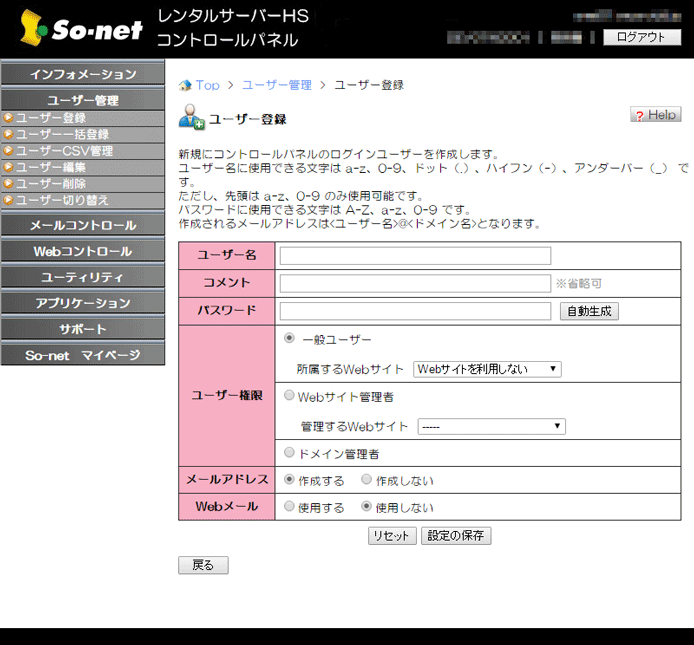Select the 一般ユーザー radio button
The width and height of the screenshot is (694, 645).
(x=290, y=339)
